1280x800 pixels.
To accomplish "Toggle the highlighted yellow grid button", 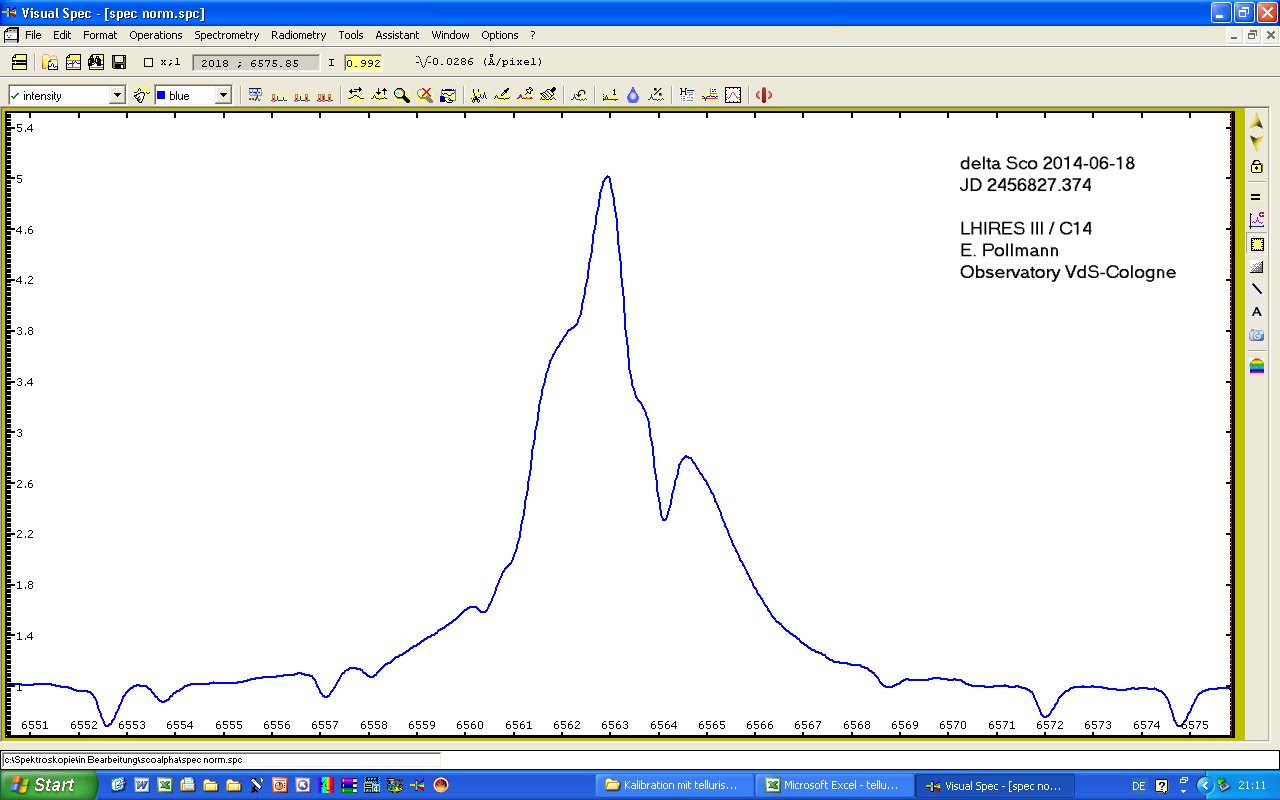I will pos(1257,244).
